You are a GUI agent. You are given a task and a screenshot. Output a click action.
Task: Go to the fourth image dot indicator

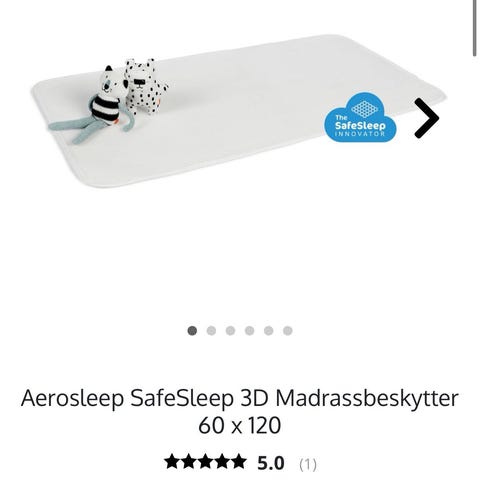pyautogui.click(x=250, y=331)
